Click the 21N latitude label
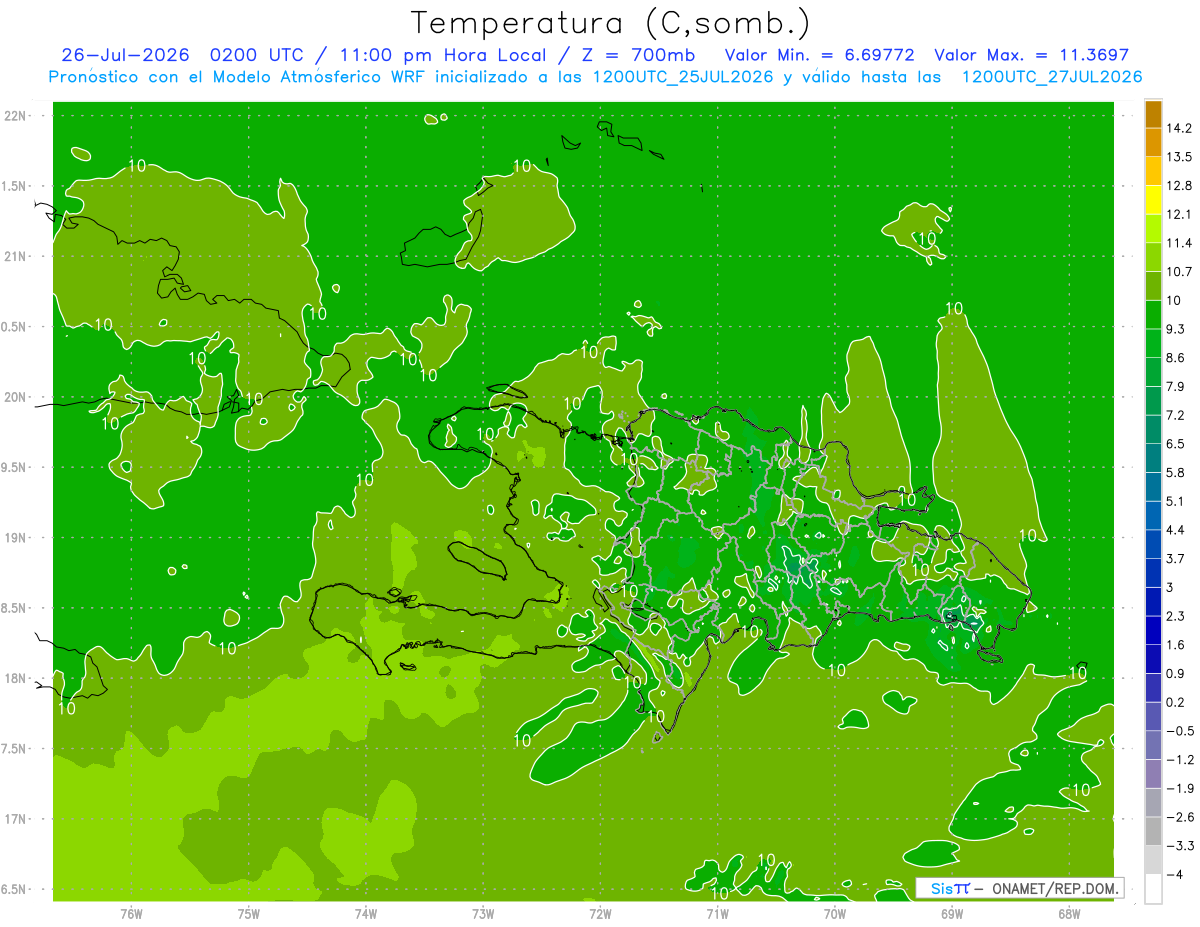Viewport: 1200px width, 927px height. pyautogui.click(x=15, y=256)
